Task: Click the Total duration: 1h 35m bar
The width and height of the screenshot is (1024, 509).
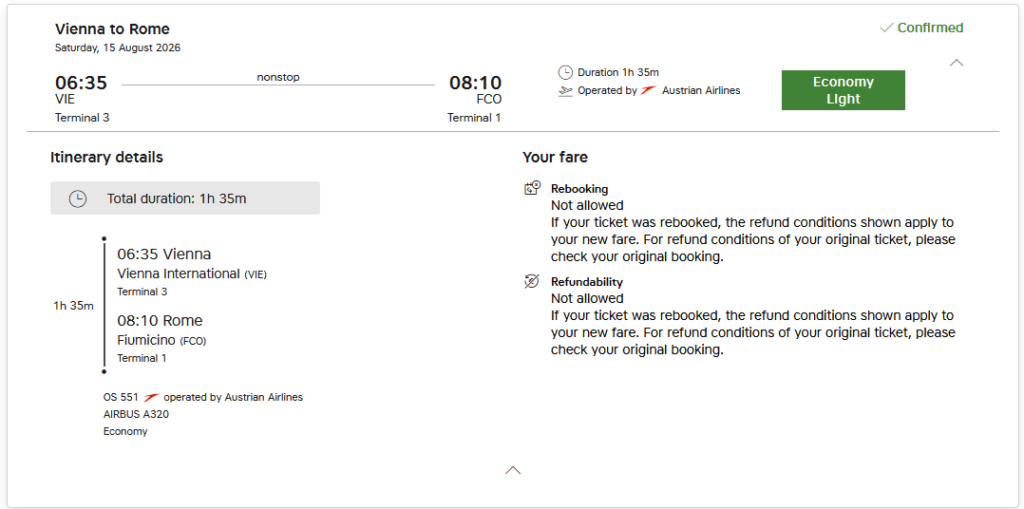Action: (x=185, y=198)
